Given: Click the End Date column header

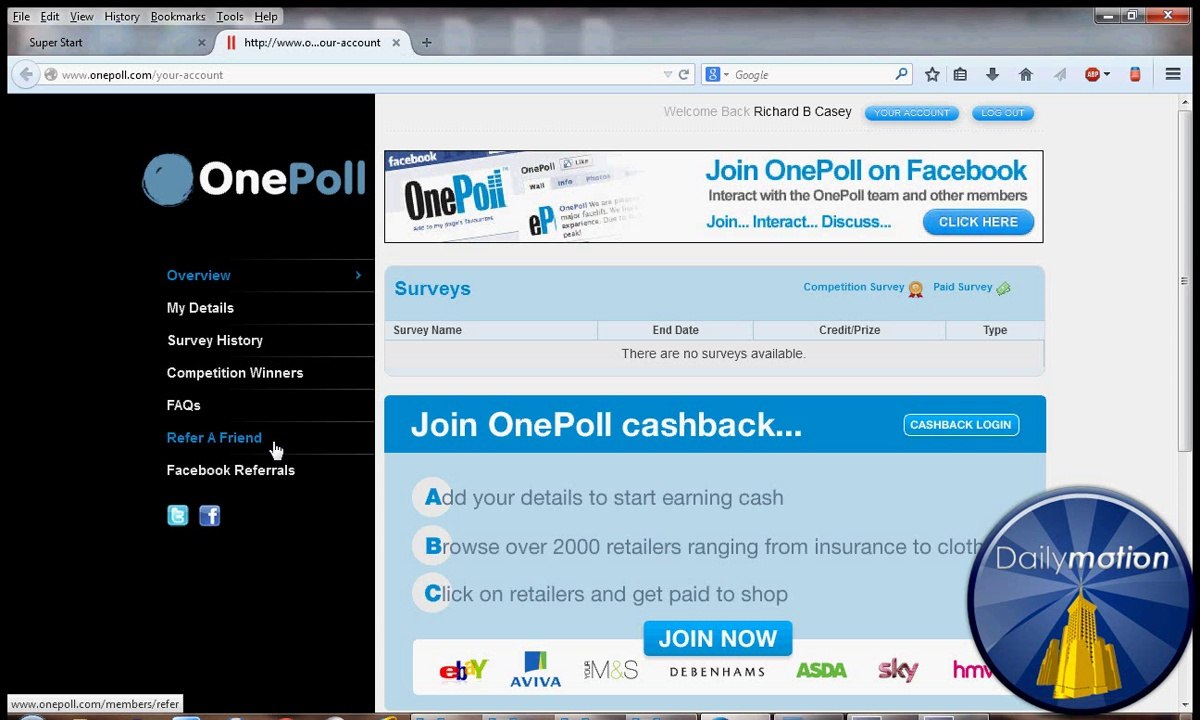Looking at the screenshot, I should [676, 330].
